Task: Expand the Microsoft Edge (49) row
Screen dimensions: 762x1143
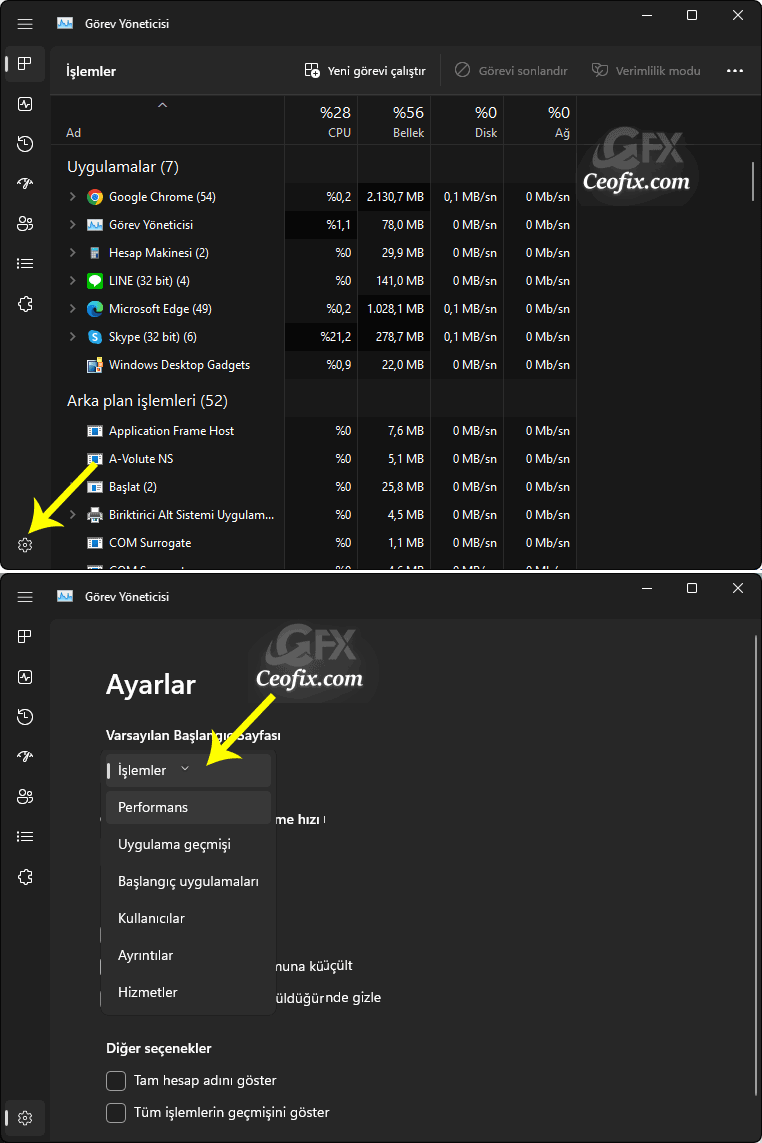Action: pyautogui.click(x=72, y=309)
